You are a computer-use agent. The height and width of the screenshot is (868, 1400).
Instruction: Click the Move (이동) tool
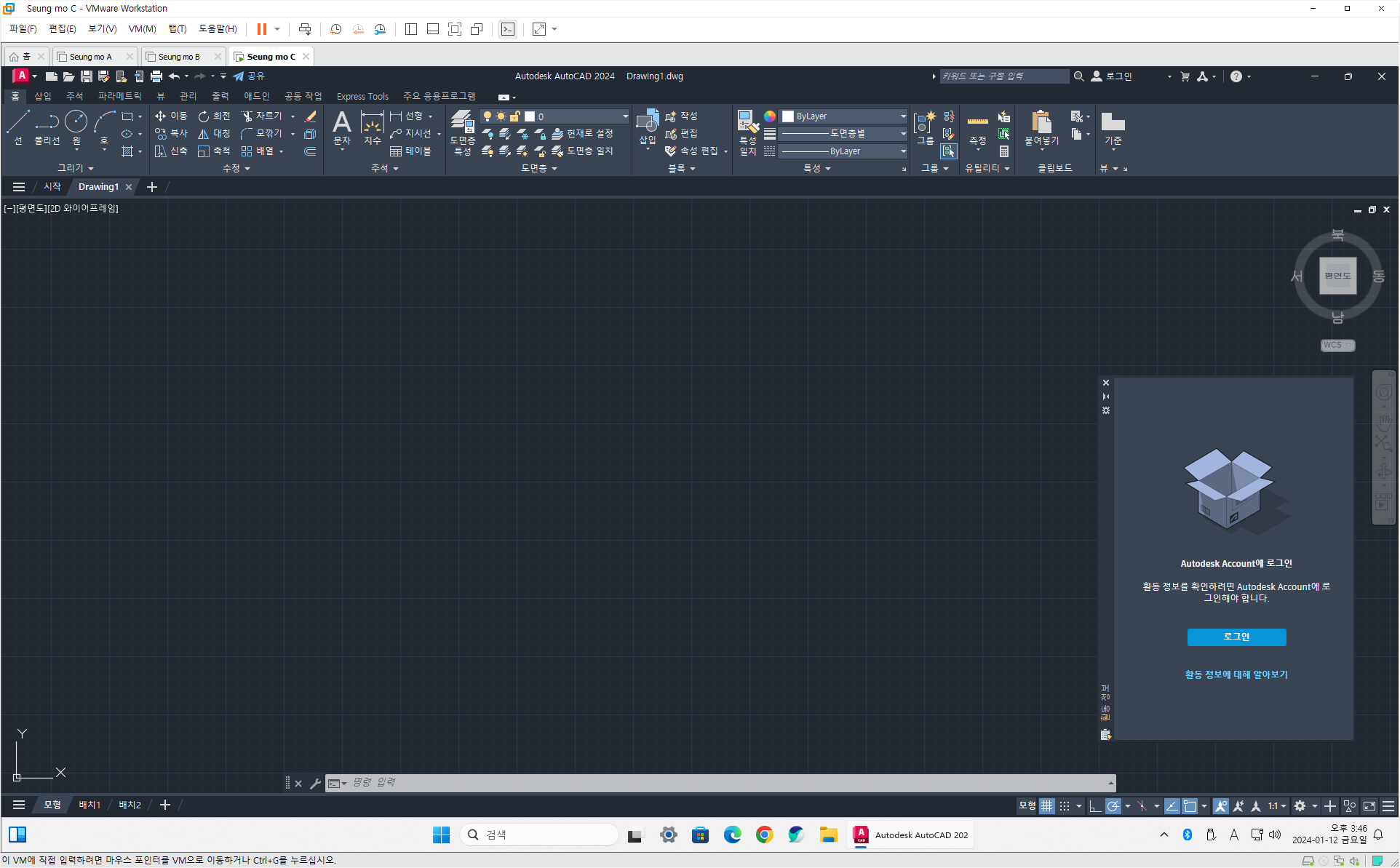(171, 116)
